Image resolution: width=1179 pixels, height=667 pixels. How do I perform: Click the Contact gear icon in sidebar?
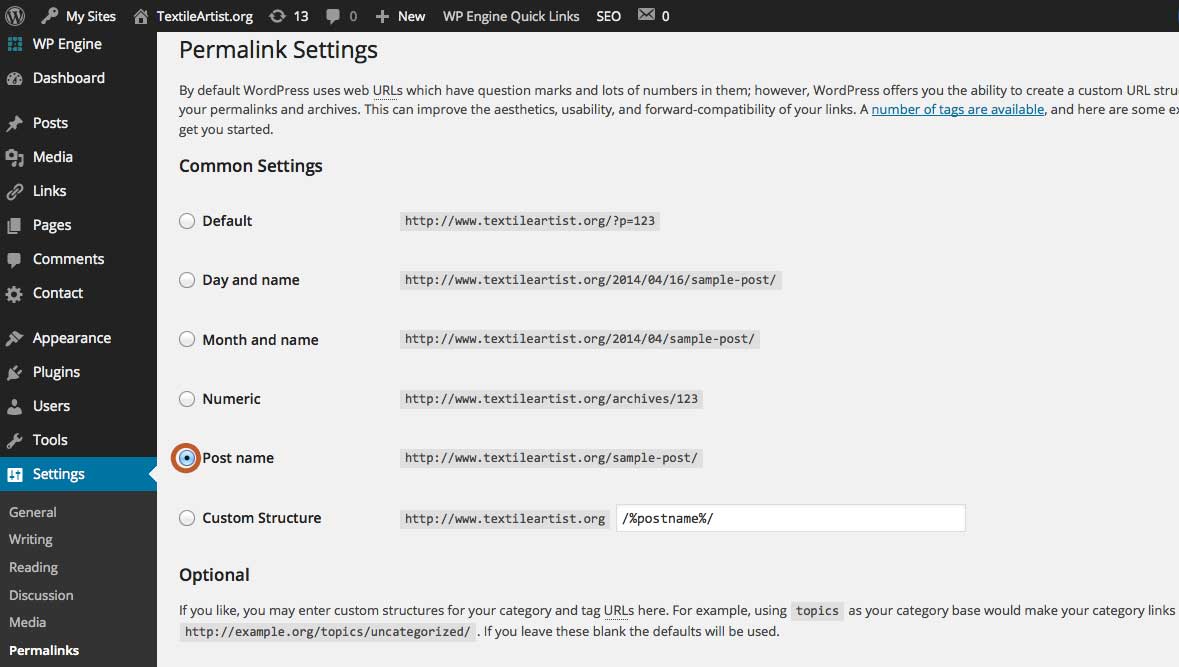click(x=14, y=294)
